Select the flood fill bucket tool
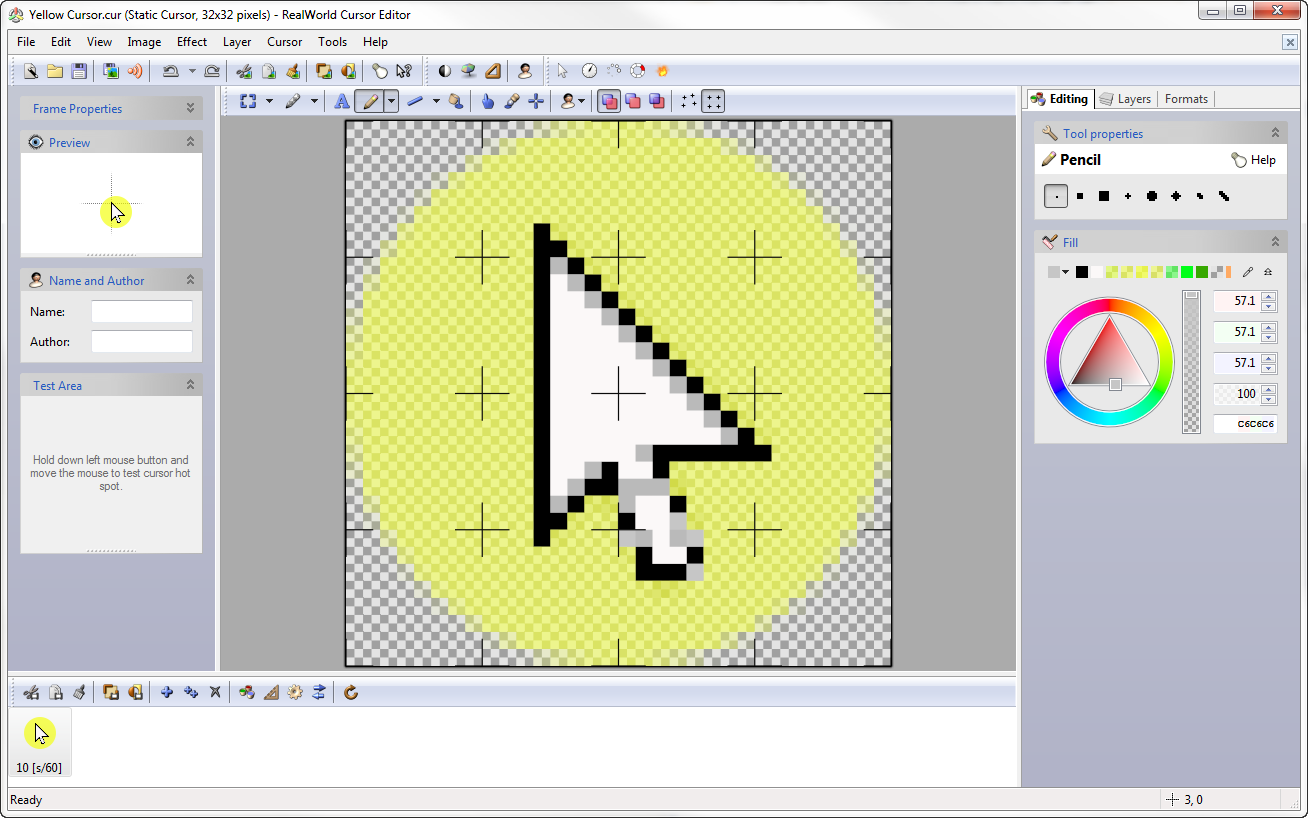The image size is (1308, 818). point(456,101)
